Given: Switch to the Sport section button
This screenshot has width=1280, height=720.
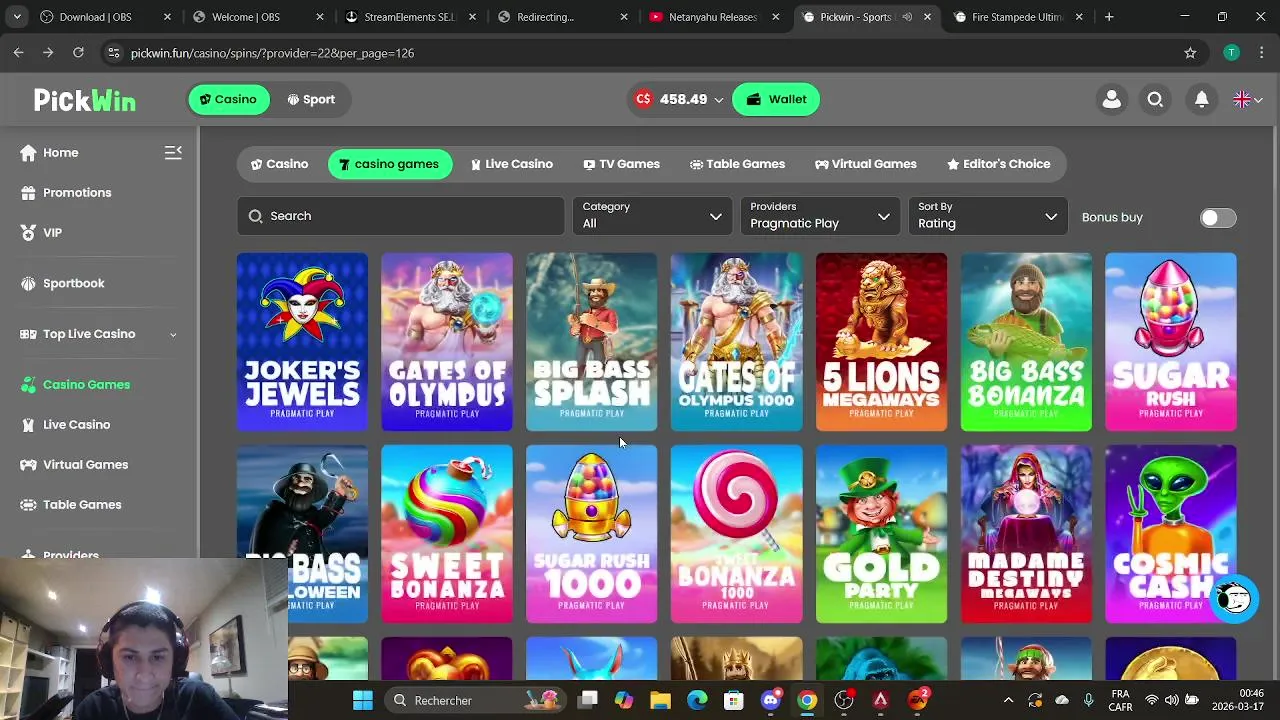Looking at the screenshot, I should (x=311, y=99).
